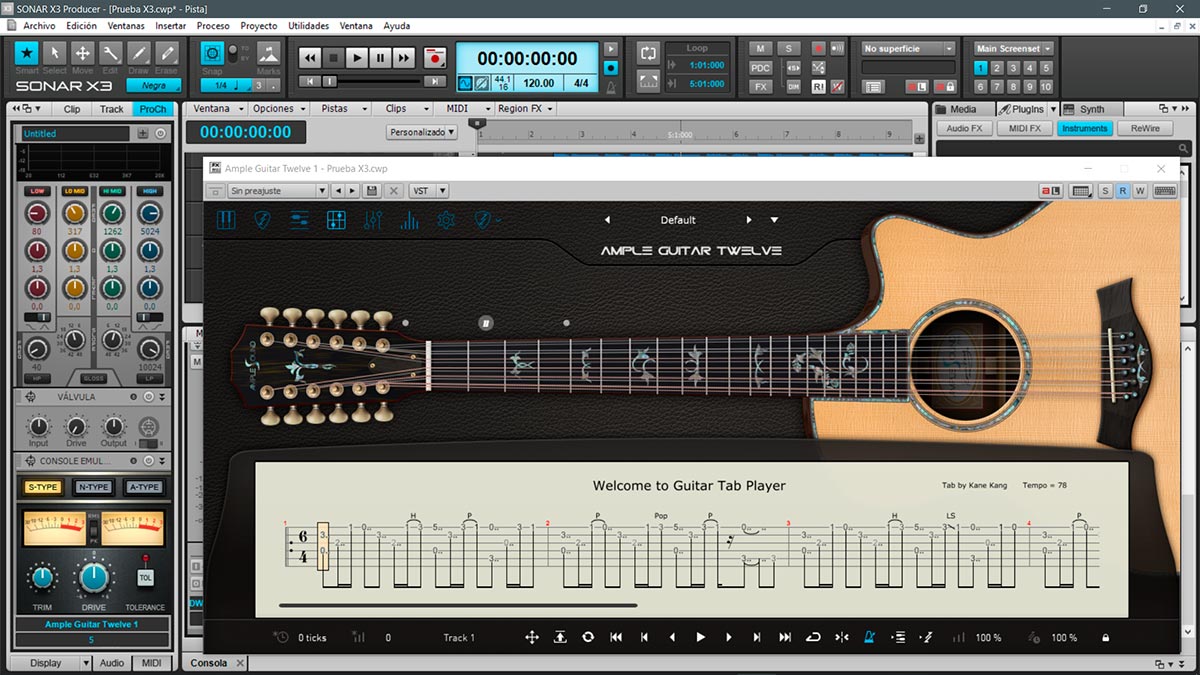Select the Move tool in SONAR toolbar

click(83, 53)
